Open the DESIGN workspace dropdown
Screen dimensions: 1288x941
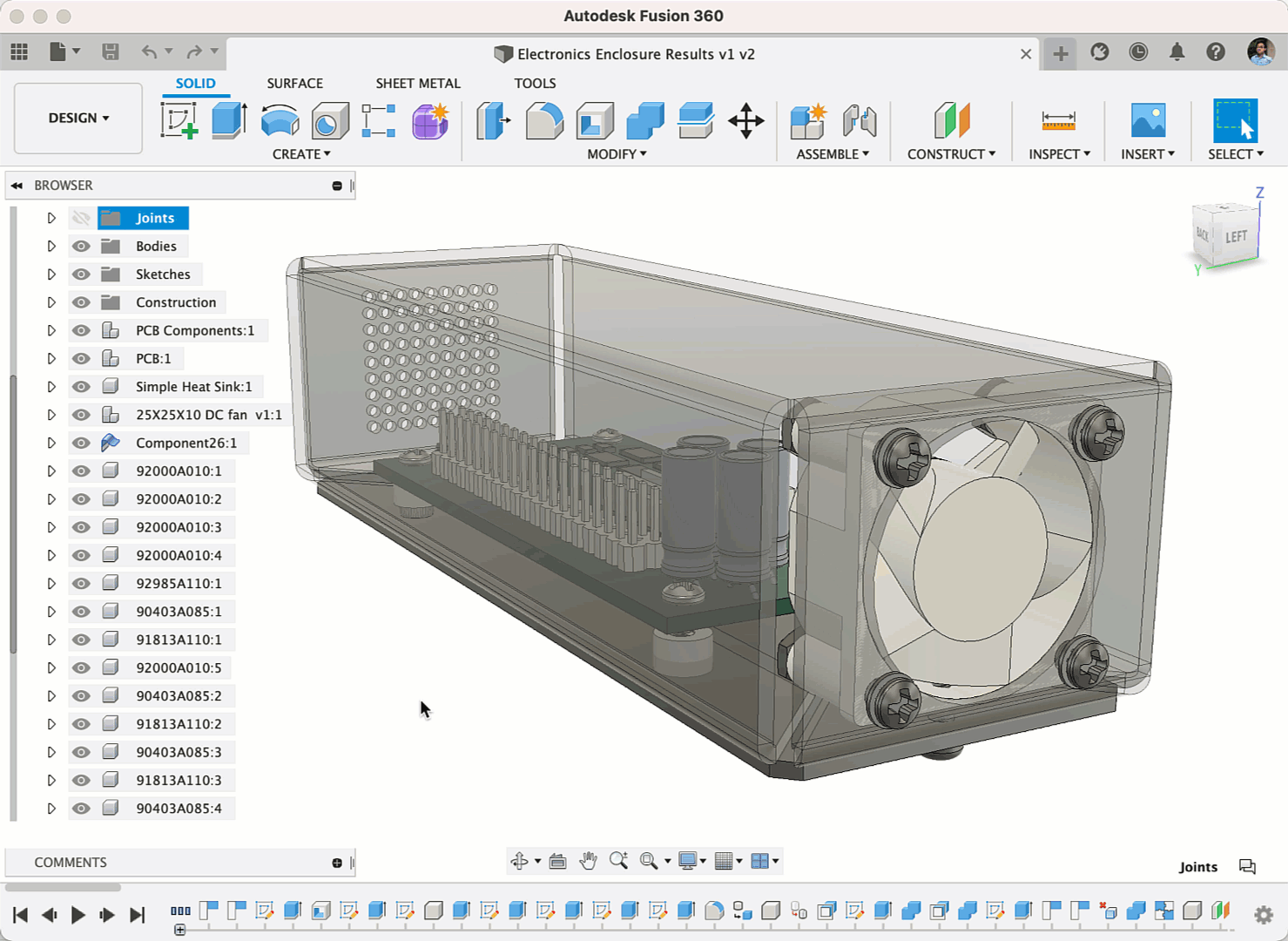pyautogui.click(x=78, y=118)
